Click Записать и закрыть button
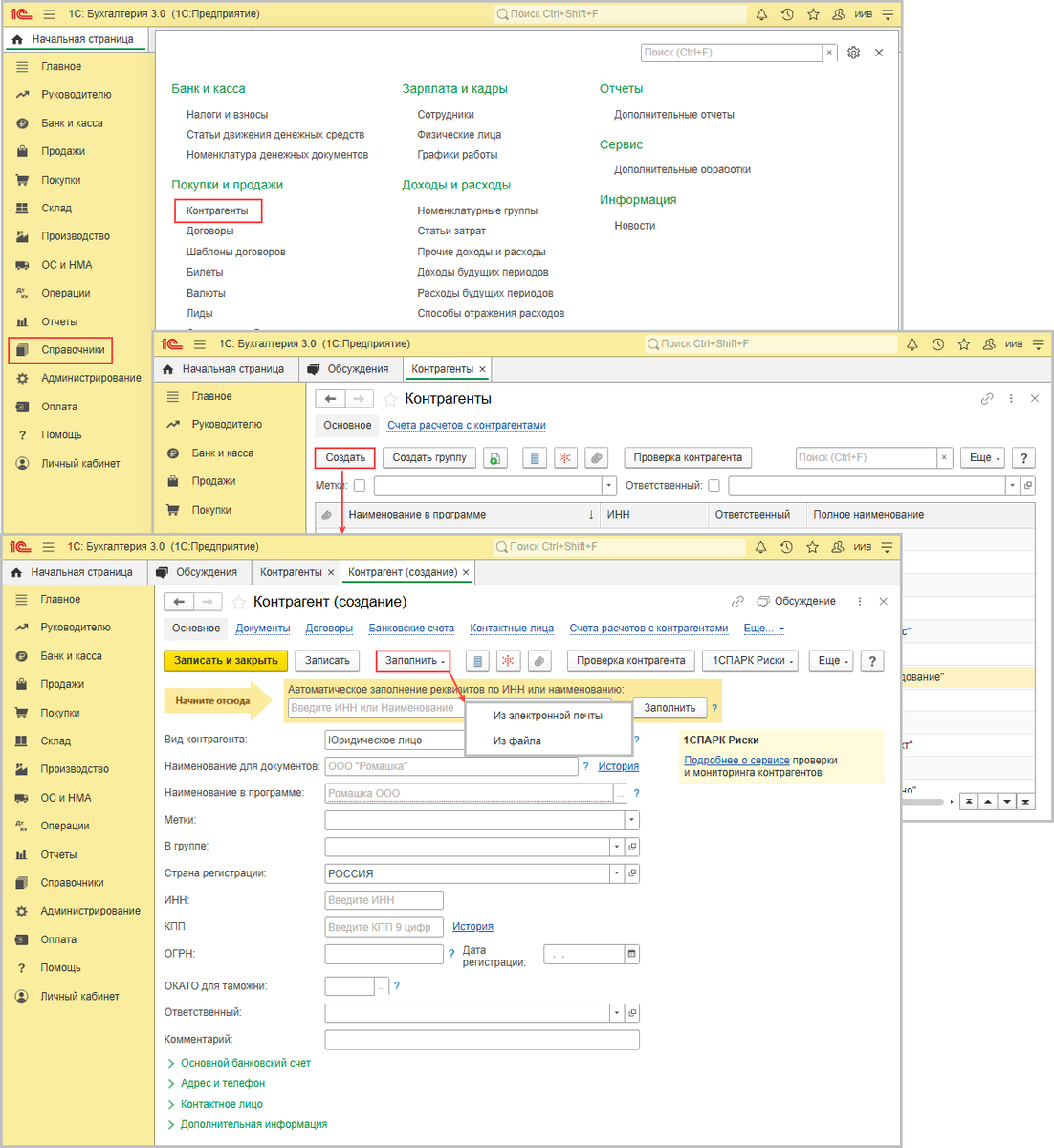The width and height of the screenshot is (1054, 1148). [226, 661]
